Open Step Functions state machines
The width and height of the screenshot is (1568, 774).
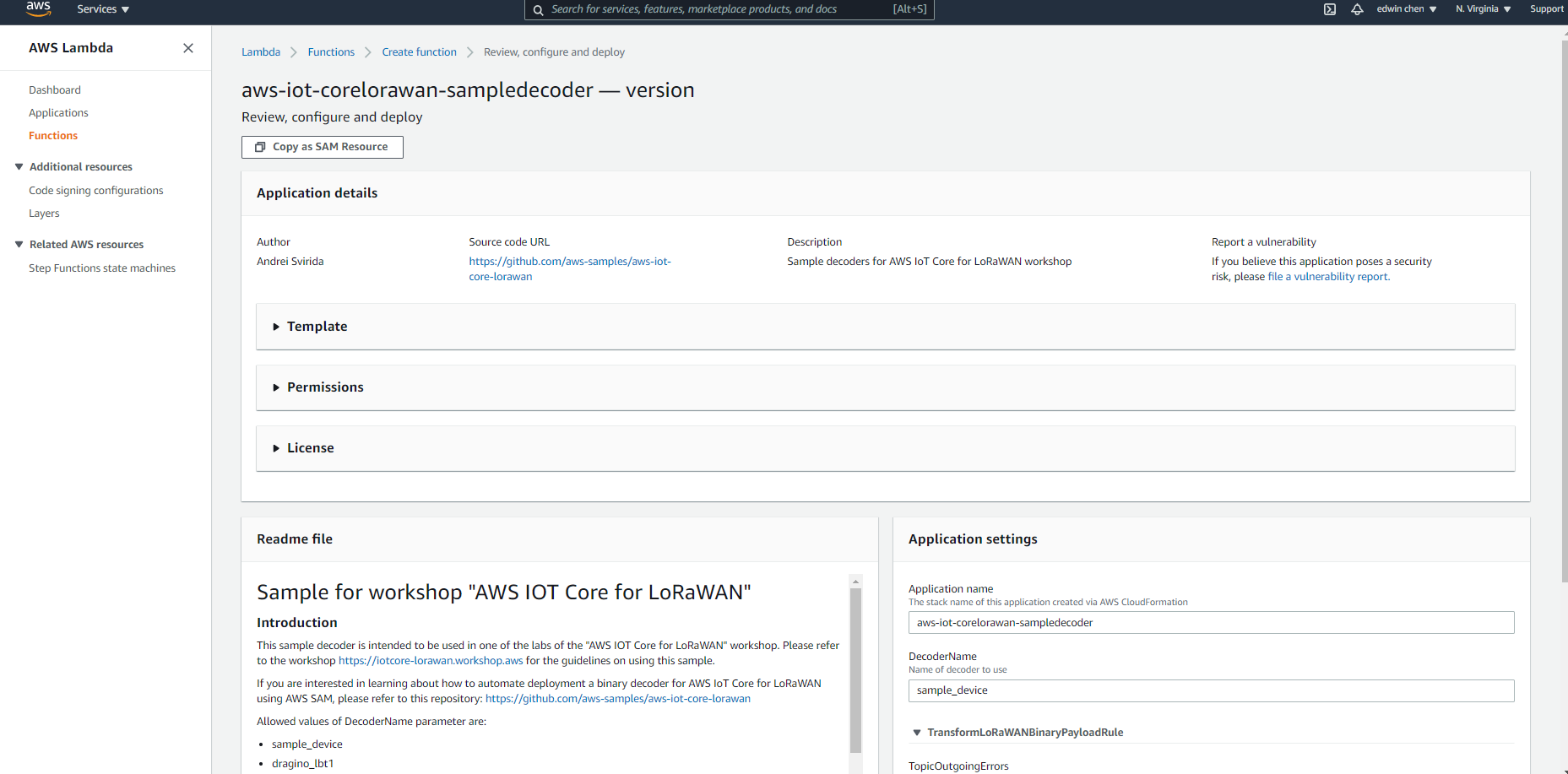click(x=102, y=268)
